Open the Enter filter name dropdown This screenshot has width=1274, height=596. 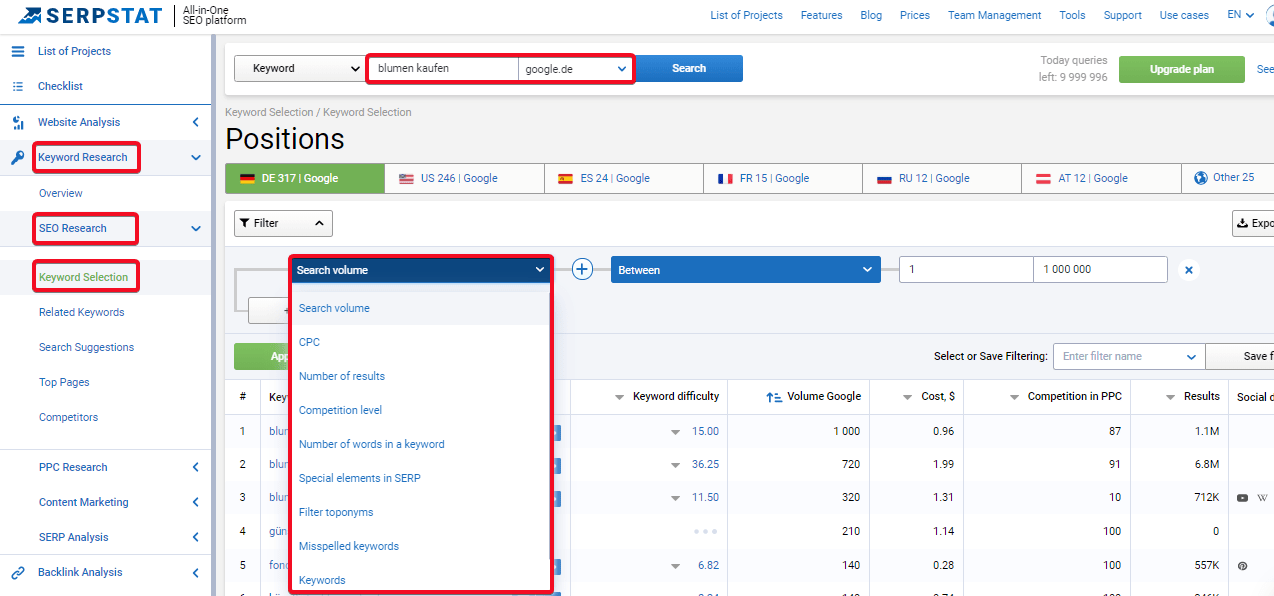(x=1129, y=356)
